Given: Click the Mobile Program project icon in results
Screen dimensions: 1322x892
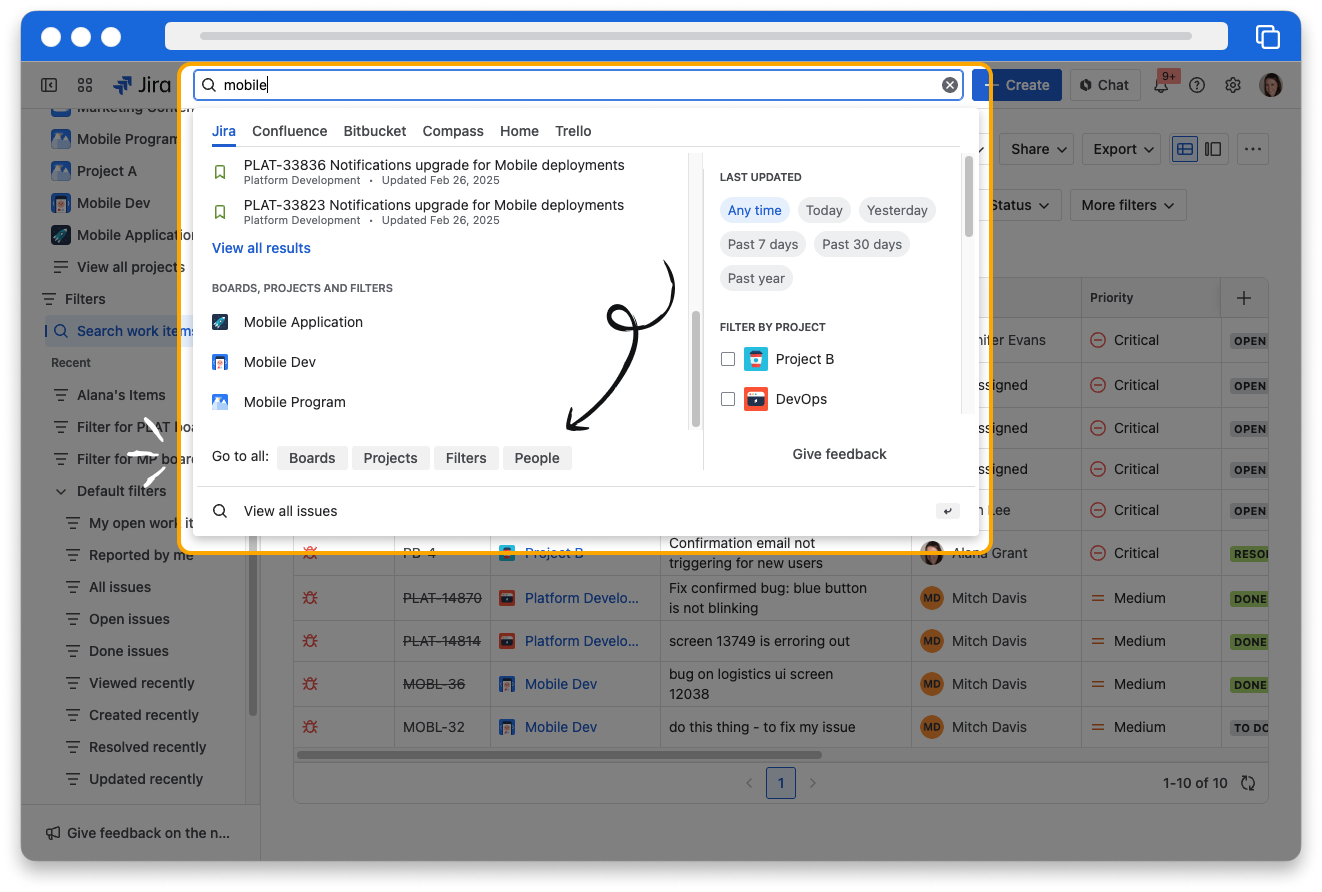Looking at the screenshot, I should 220,402.
